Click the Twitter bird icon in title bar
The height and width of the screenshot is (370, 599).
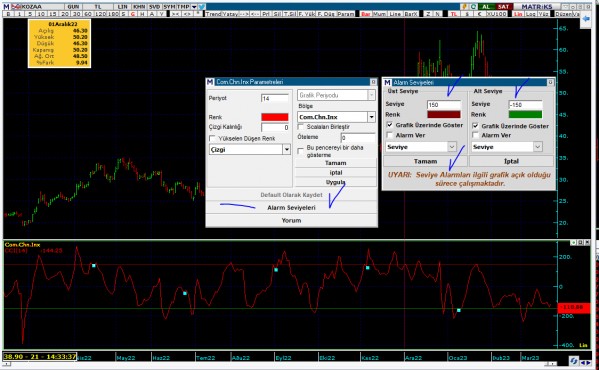(x=202, y=7)
